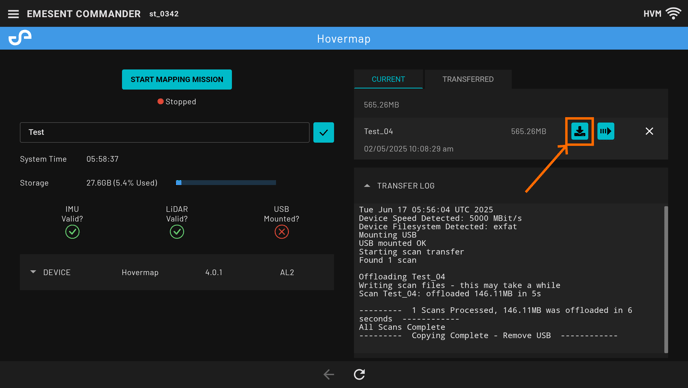Click the Emesent logo icon
The height and width of the screenshot is (388, 688).
click(20, 38)
